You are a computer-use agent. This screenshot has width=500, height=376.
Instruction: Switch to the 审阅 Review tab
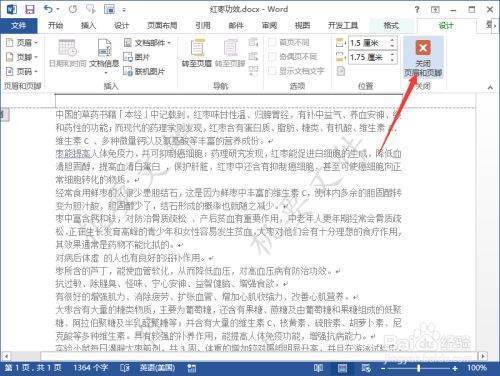tap(269, 25)
